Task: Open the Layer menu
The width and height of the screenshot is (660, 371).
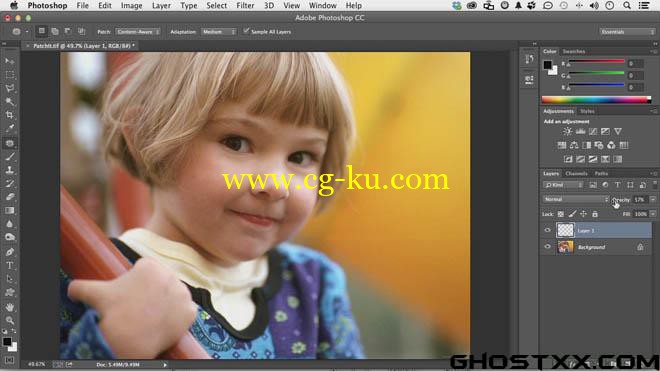Action: pos(161,5)
